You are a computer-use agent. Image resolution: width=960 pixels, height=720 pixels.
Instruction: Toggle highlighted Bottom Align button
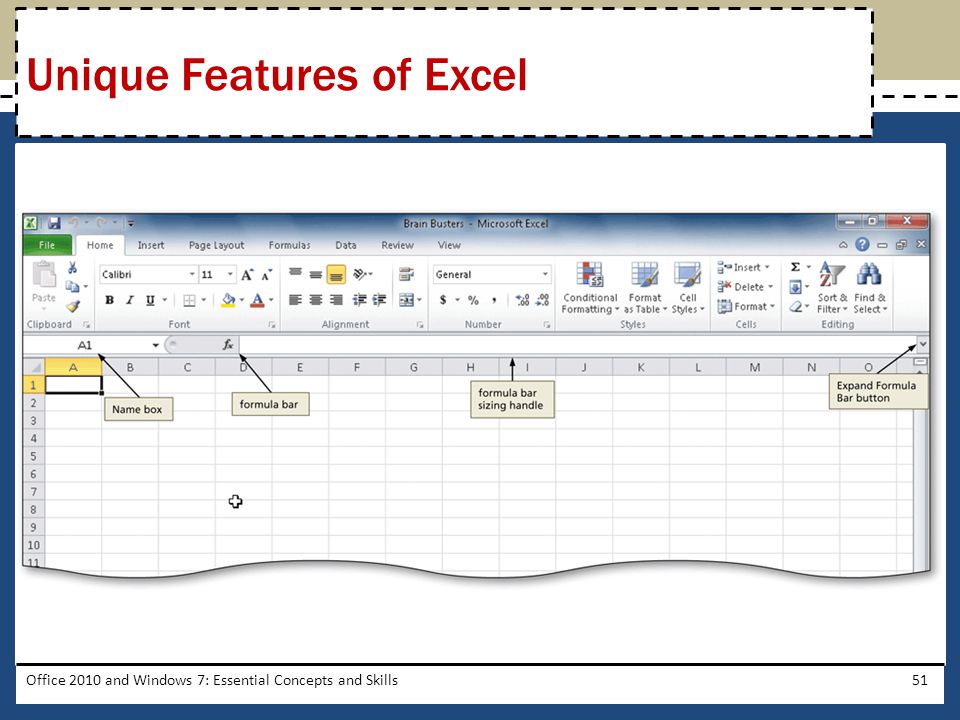click(336, 274)
